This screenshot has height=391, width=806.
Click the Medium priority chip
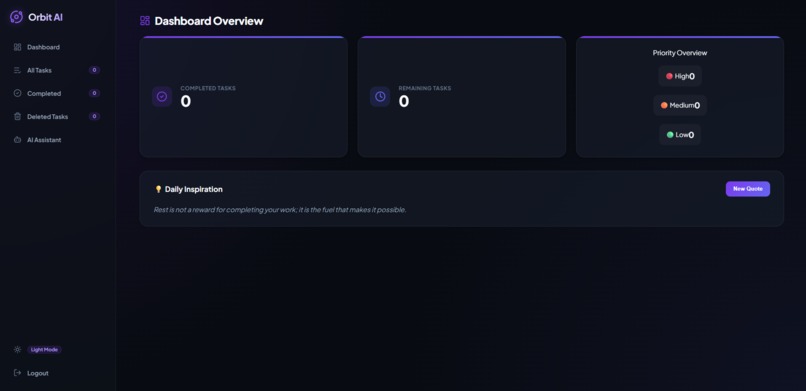point(680,105)
